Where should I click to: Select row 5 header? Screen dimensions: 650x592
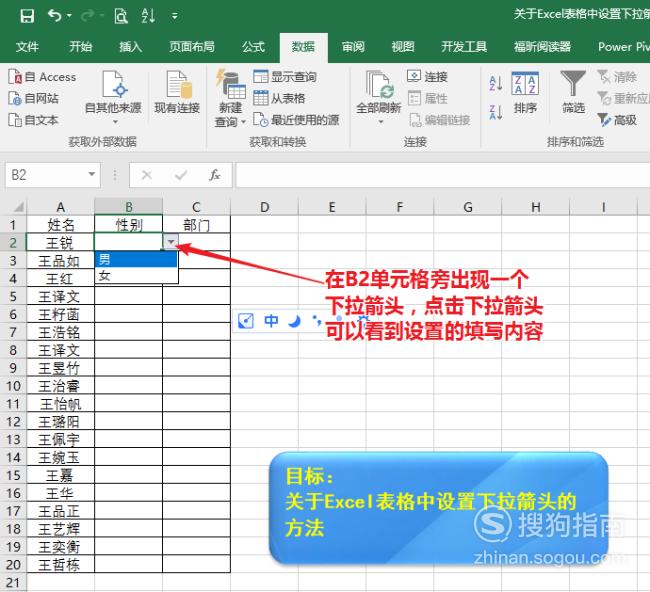pyautogui.click(x=13, y=296)
